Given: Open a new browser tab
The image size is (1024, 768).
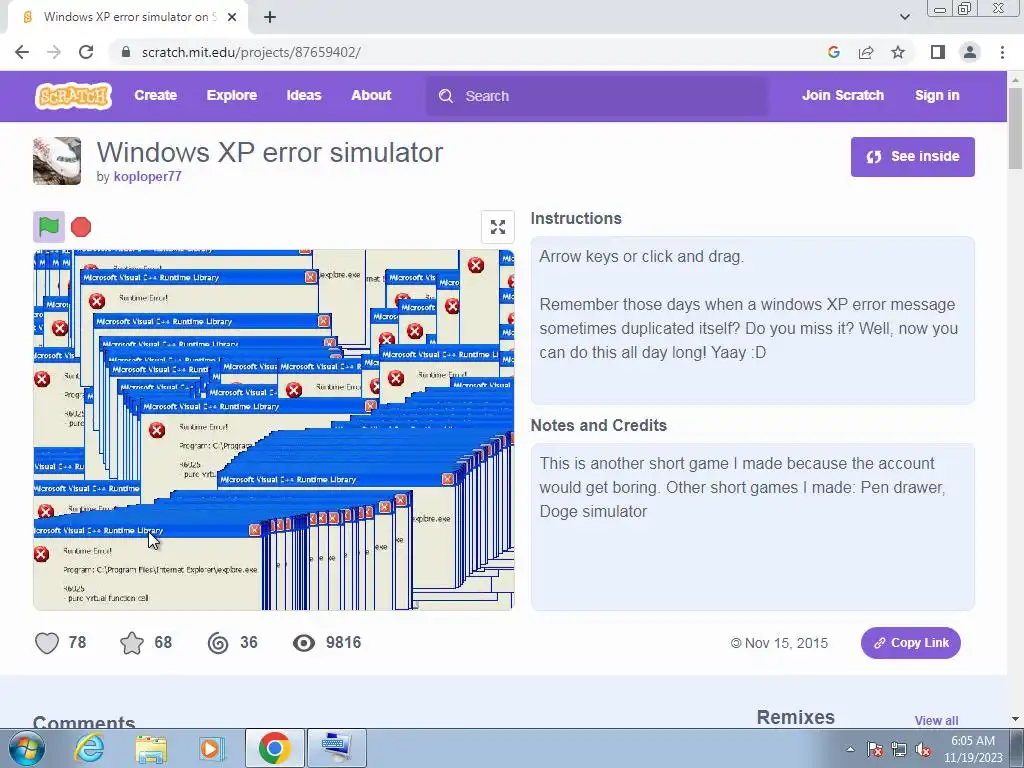Looking at the screenshot, I should click(270, 18).
